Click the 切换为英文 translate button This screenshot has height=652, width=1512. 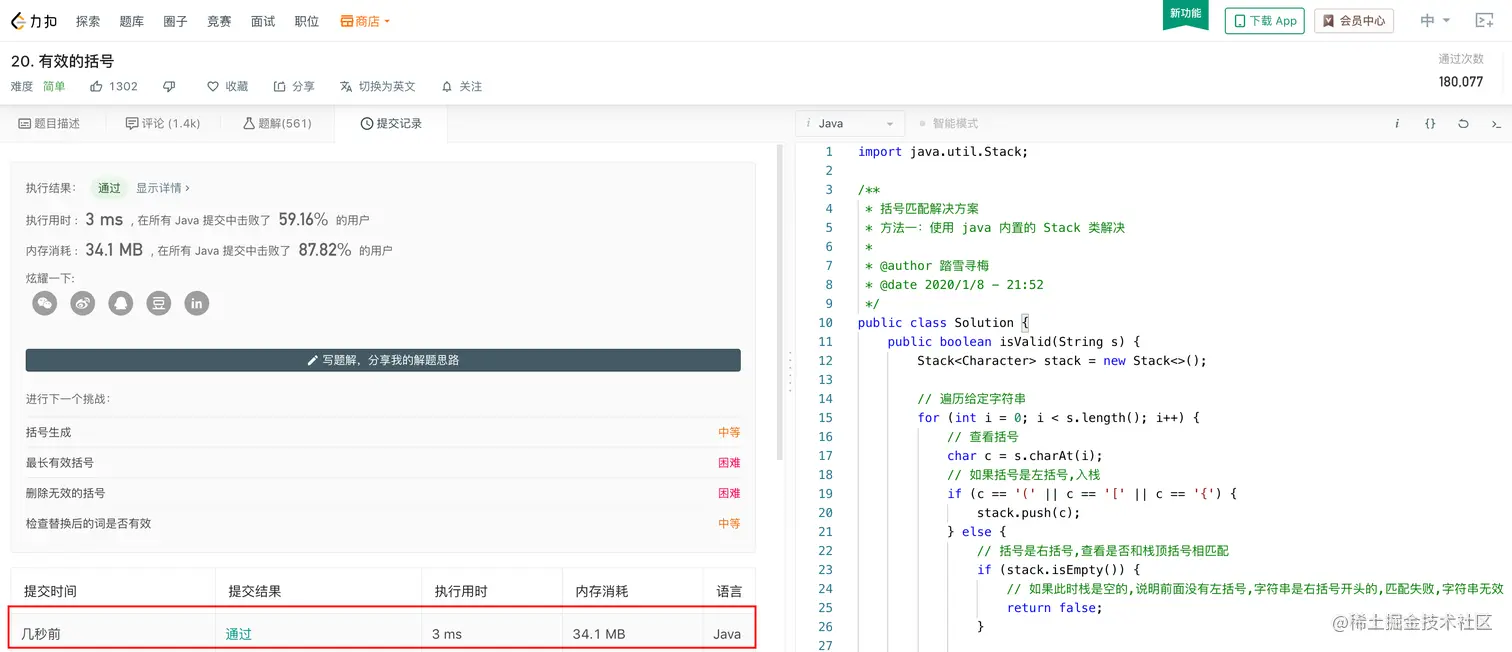coord(377,87)
